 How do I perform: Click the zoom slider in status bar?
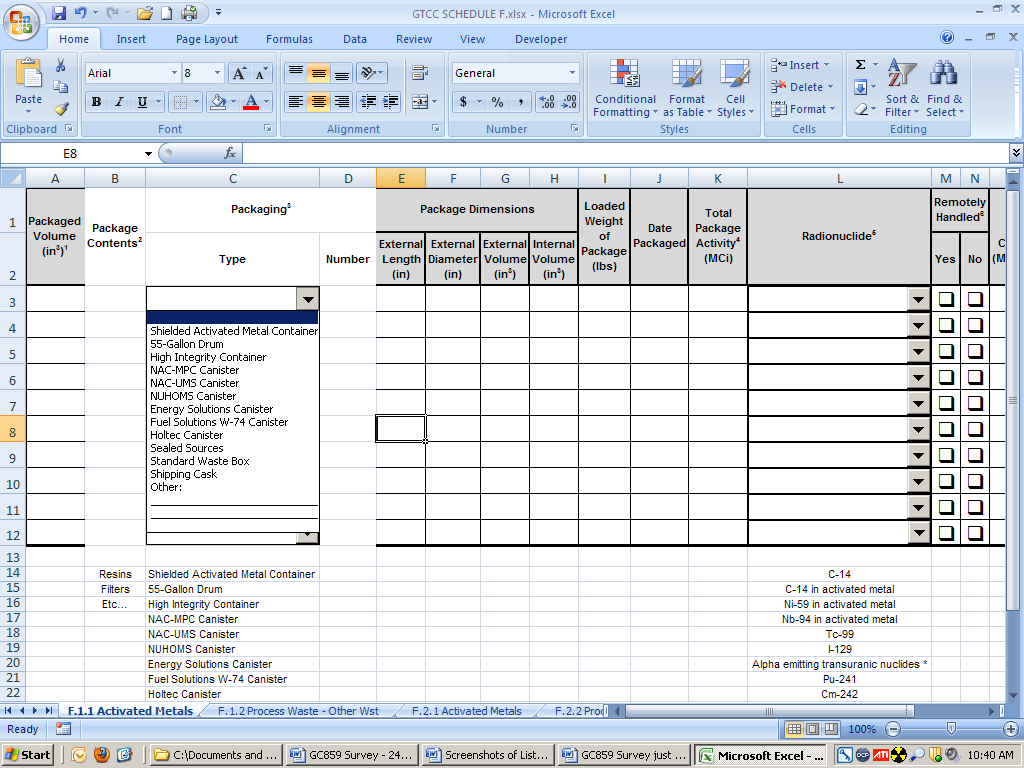coord(950,729)
